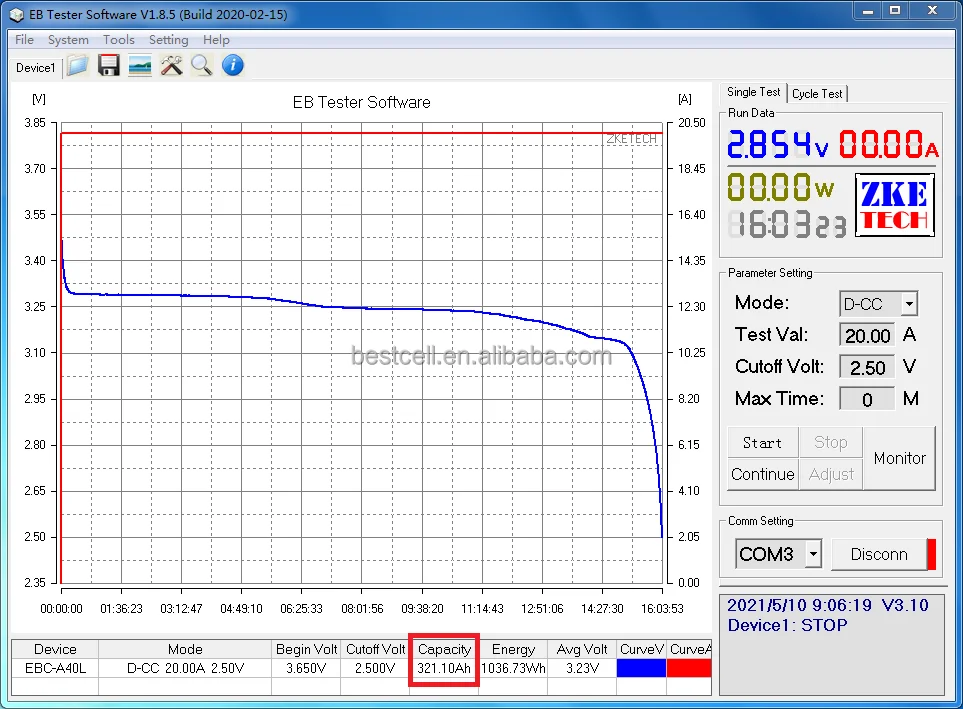963x709 pixels.
Task: Open the Tools menu
Action: 119,40
